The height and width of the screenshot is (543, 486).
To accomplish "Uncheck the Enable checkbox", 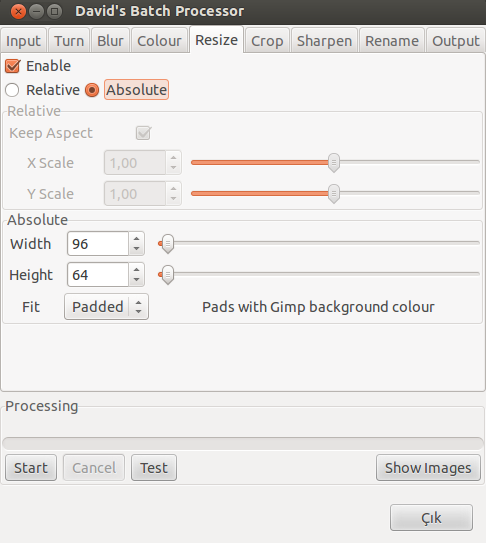I will coord(12,66).
